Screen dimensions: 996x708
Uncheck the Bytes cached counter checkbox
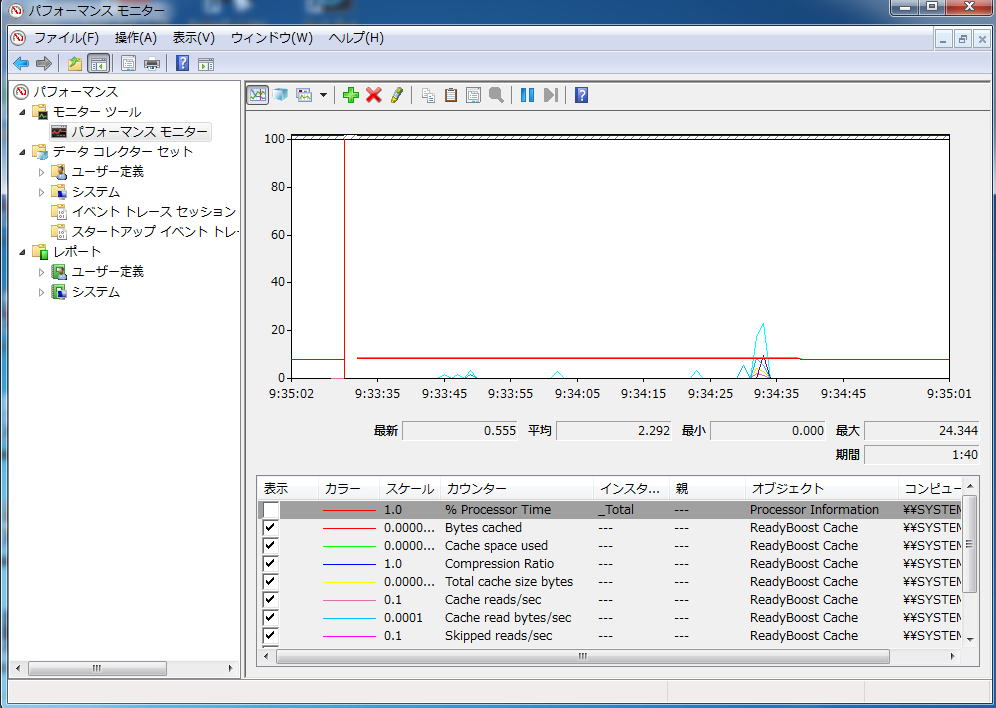coord(271,528)
